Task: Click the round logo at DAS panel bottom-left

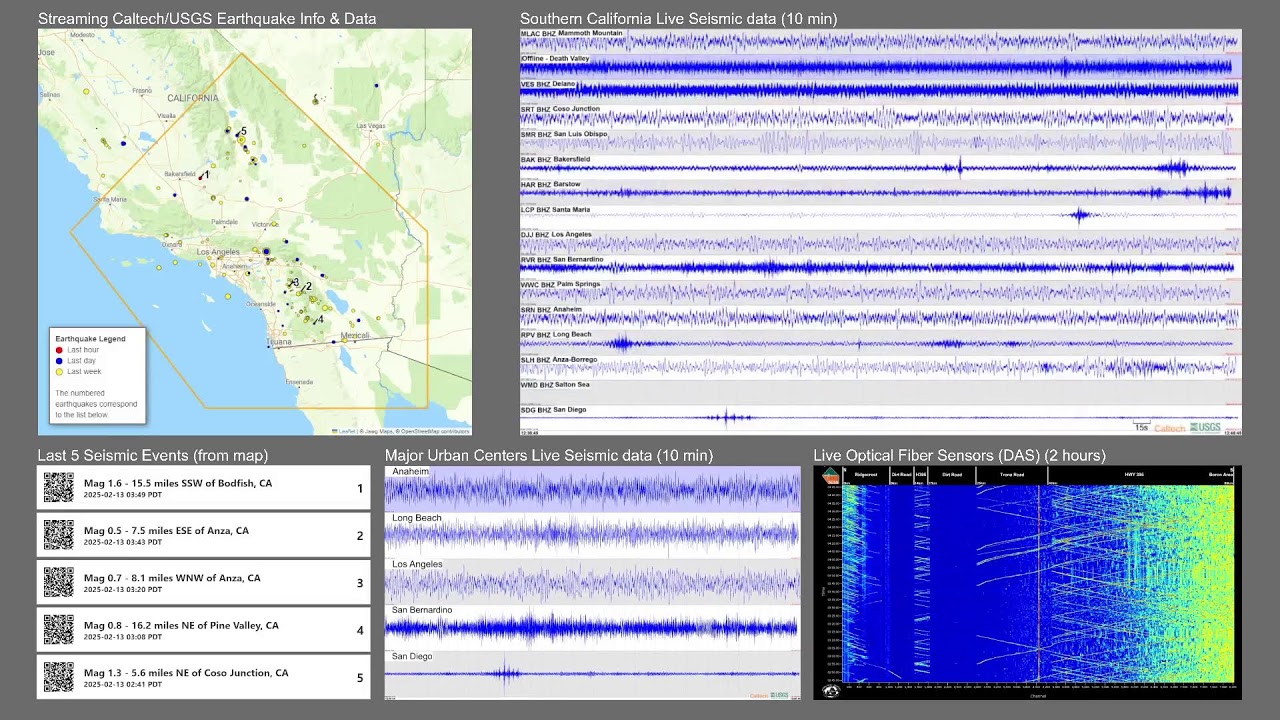Action: tap(830, 690)
